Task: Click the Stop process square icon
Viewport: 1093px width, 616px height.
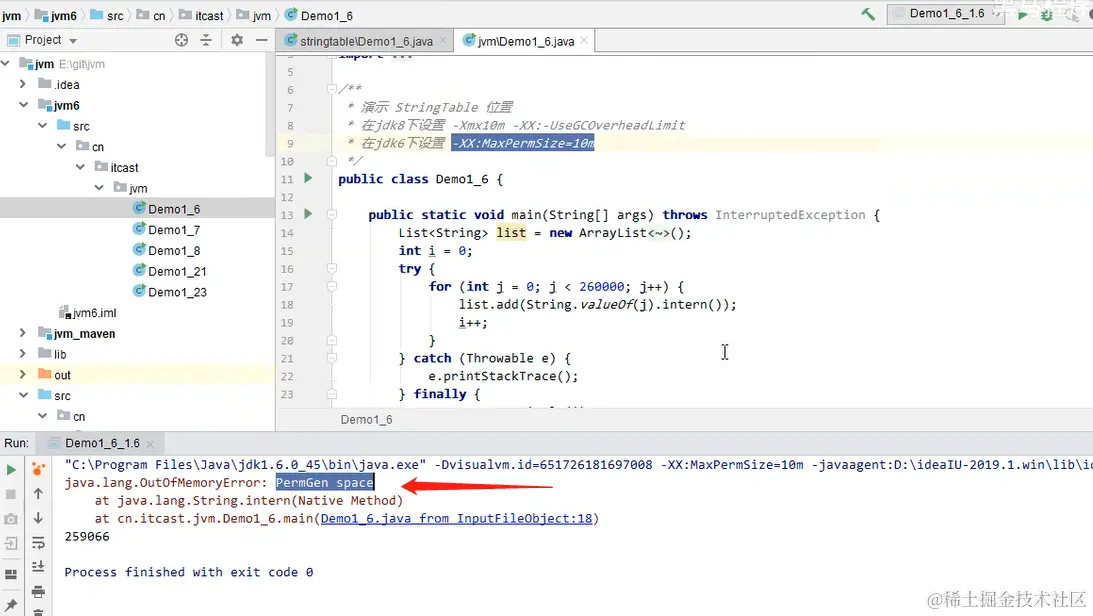Action: pyautogui.click(x=10, y=494)
